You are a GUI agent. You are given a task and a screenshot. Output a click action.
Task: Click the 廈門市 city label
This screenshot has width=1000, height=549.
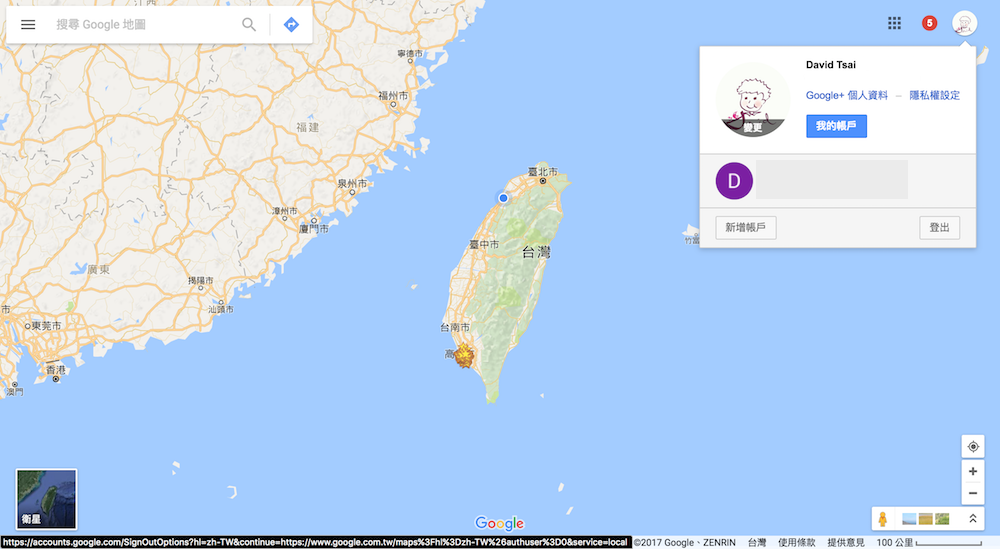314,228
